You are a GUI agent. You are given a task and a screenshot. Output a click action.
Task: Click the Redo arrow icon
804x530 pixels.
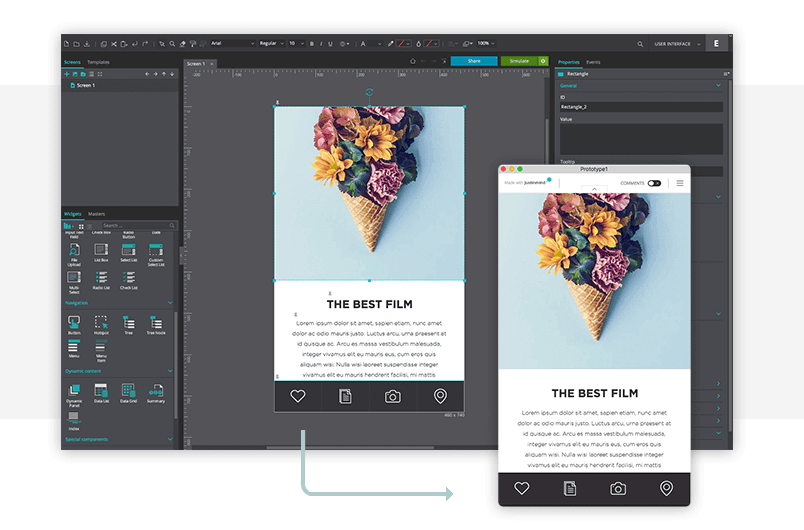click(145, 44)
